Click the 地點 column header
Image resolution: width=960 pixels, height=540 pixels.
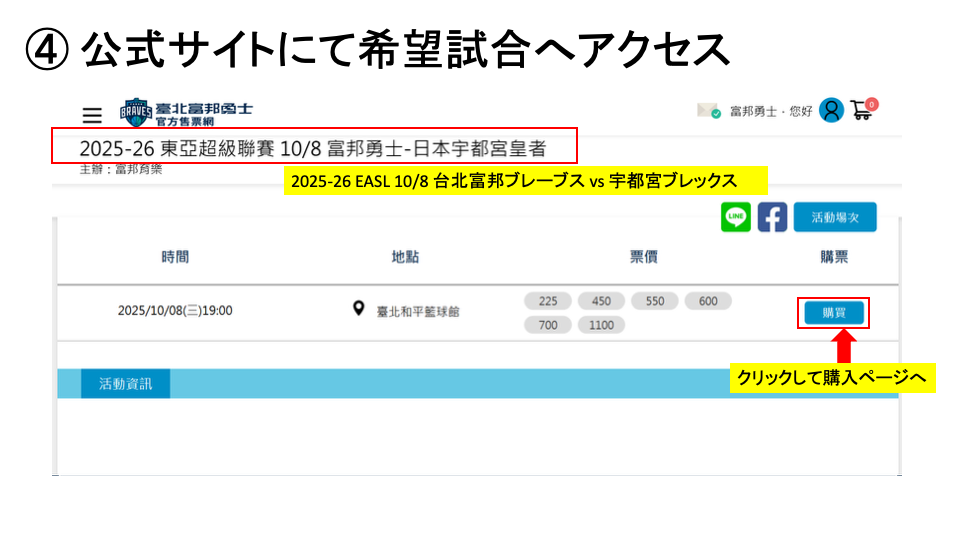point(405,257)
